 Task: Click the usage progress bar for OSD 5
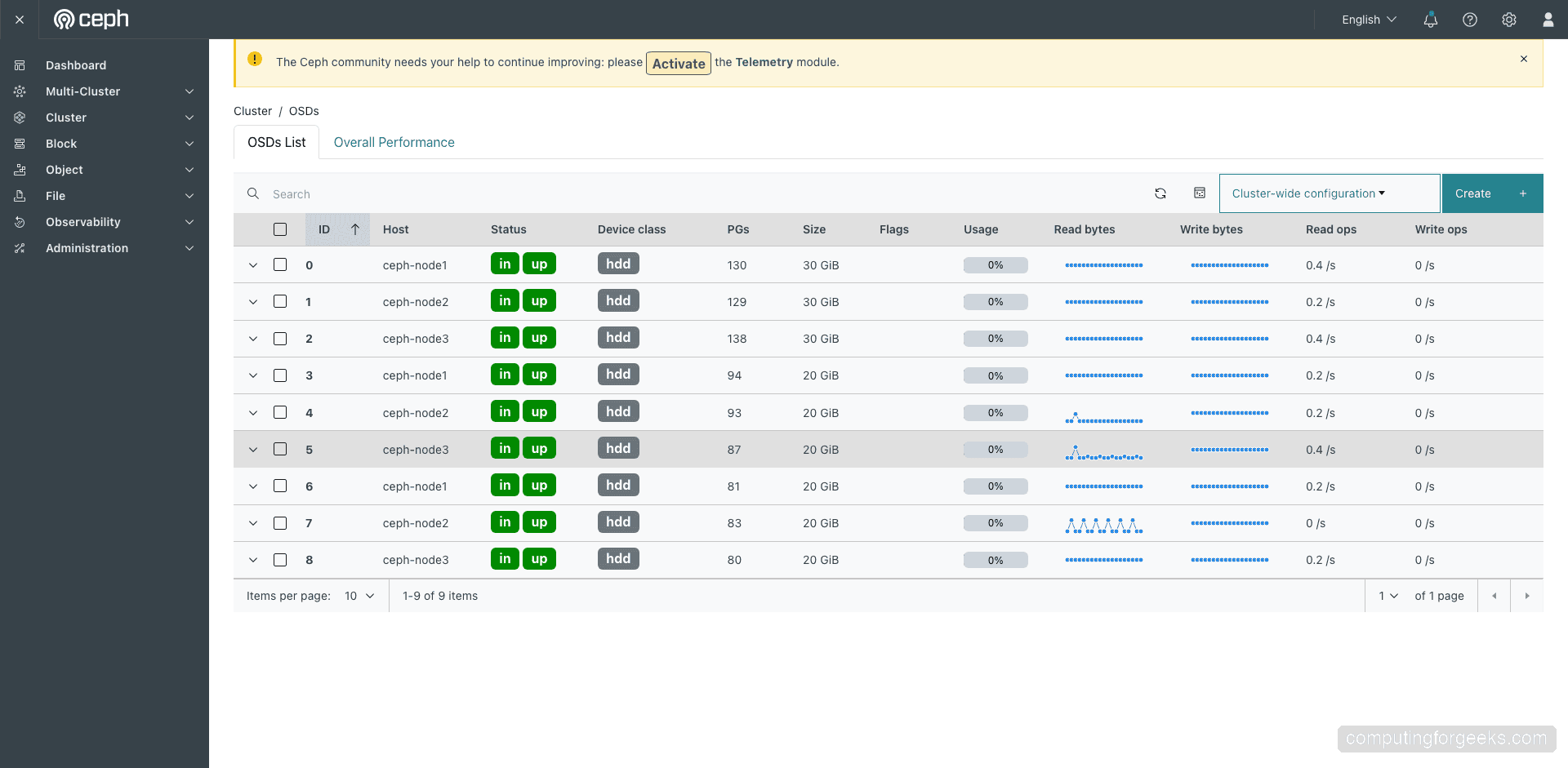pos(996,449)
